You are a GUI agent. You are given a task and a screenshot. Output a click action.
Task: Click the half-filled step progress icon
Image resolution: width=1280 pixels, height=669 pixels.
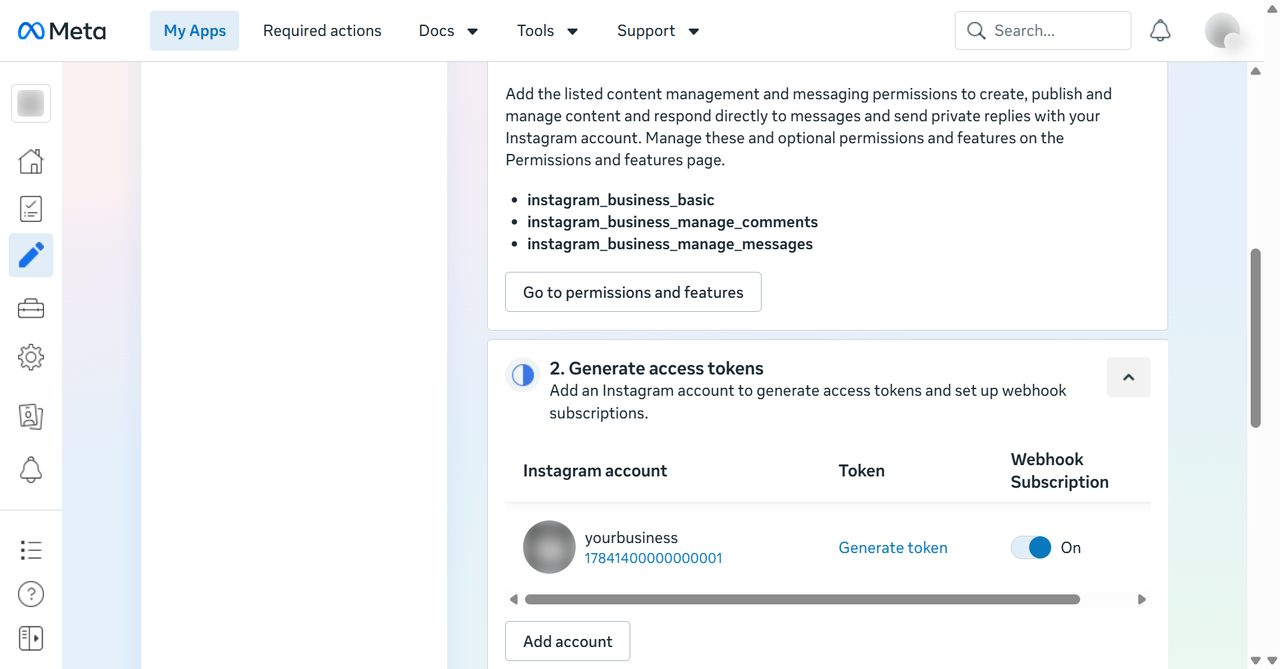[523, 375]
